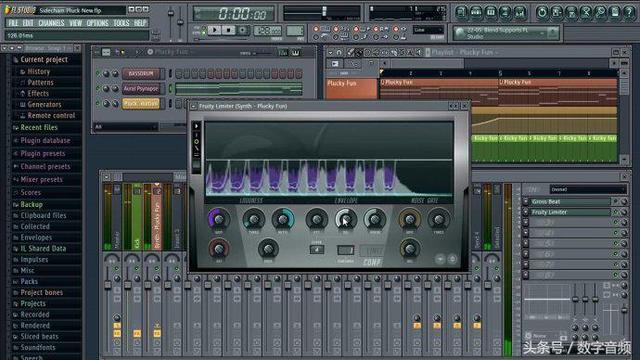Open Channel presets in the browser
The image size is (640, 360).
(x=45, y=167)
